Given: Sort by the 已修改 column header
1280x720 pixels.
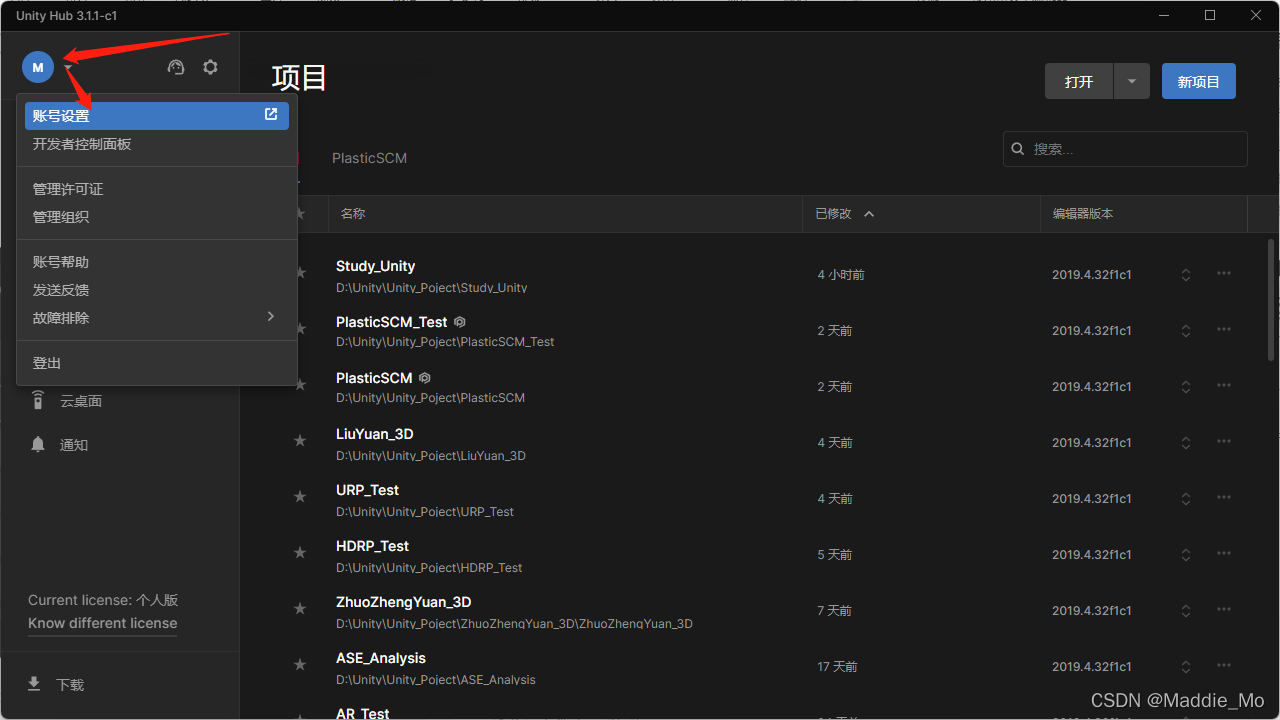Looking at the screenshot, I should 833,214.
